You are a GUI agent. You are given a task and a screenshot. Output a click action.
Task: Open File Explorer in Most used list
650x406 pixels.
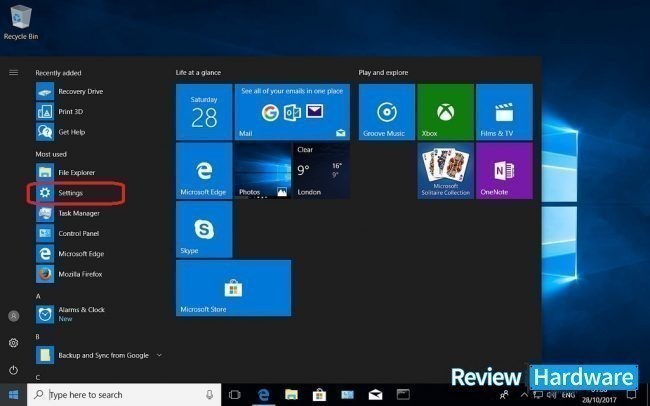(66, 172)
